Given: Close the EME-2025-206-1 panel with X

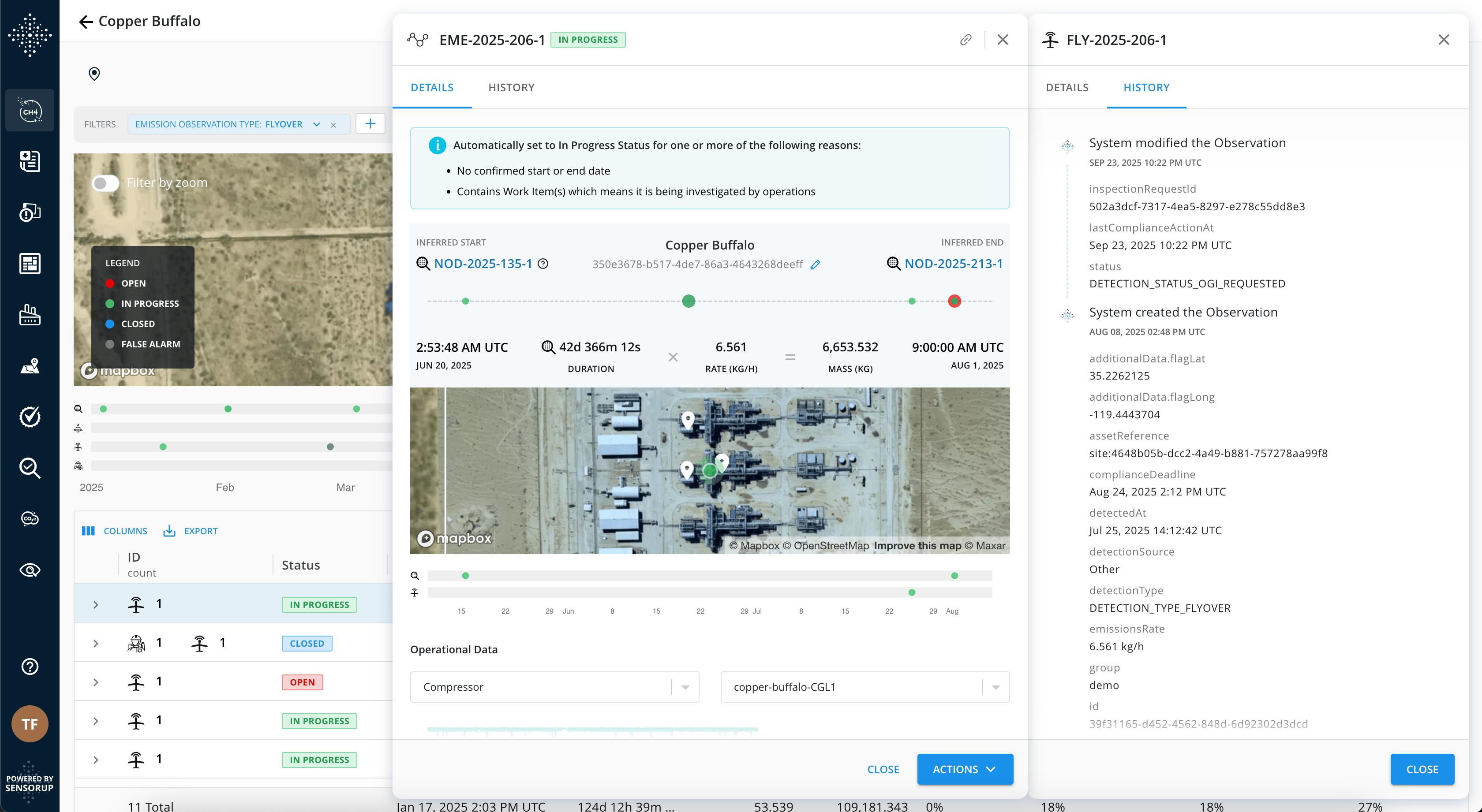Looking at the screenshot, I should 1003,40.
